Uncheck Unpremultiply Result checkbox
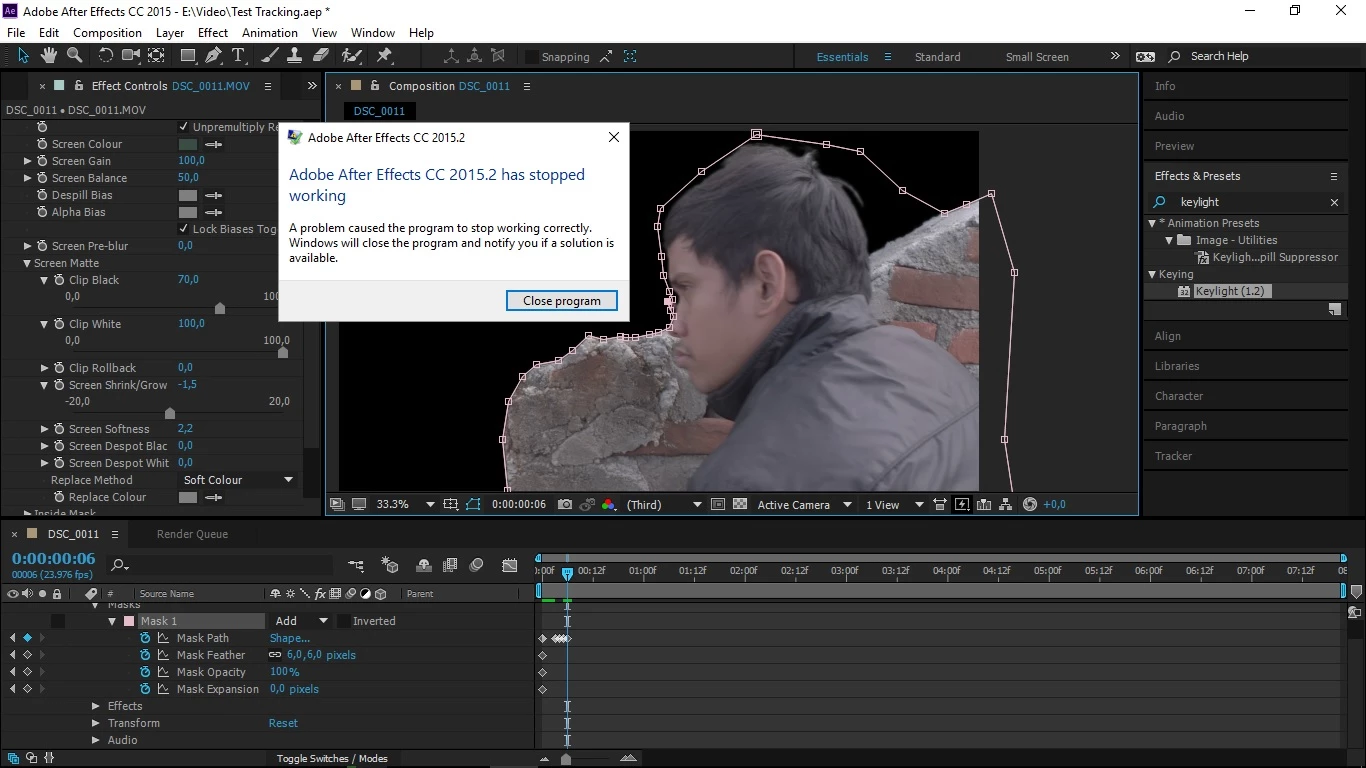Screen dimensions: 1366x768 coord(184,127)
